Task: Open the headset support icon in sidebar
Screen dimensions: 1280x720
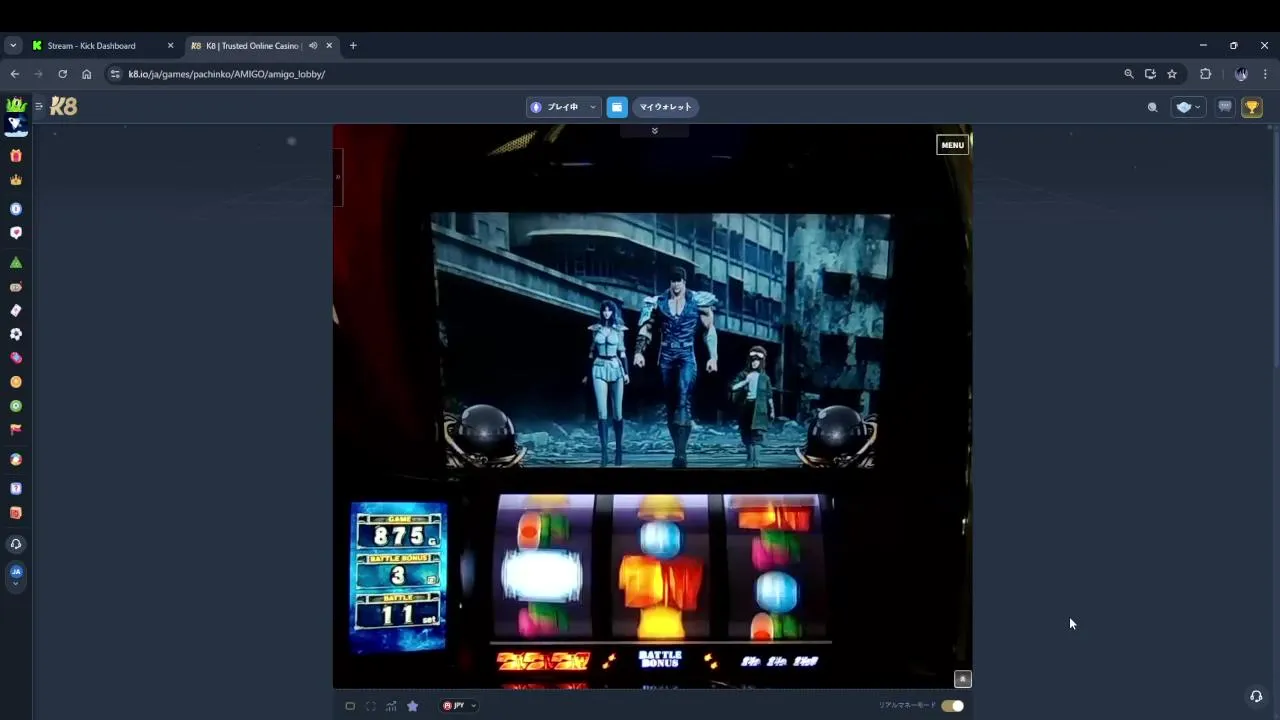Action: (x=15, y=544)
